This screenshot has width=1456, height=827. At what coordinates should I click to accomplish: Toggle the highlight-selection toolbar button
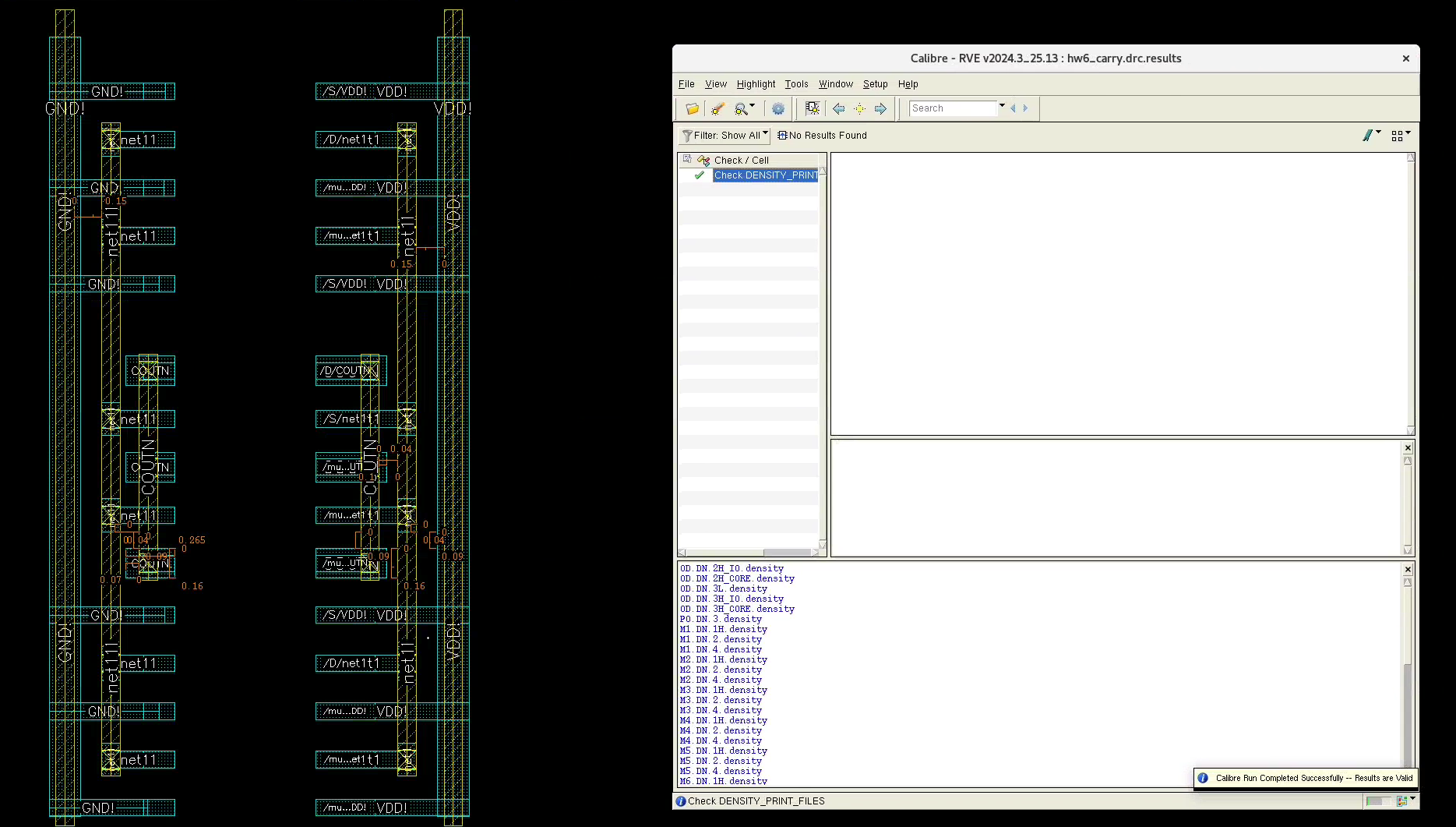(x=812, y=109)
